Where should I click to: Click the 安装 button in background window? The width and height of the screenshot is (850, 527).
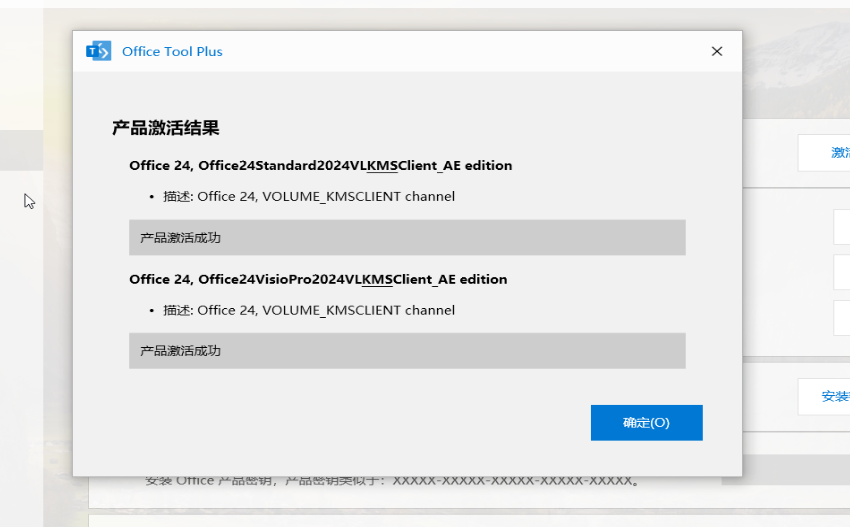pos(824,396)
